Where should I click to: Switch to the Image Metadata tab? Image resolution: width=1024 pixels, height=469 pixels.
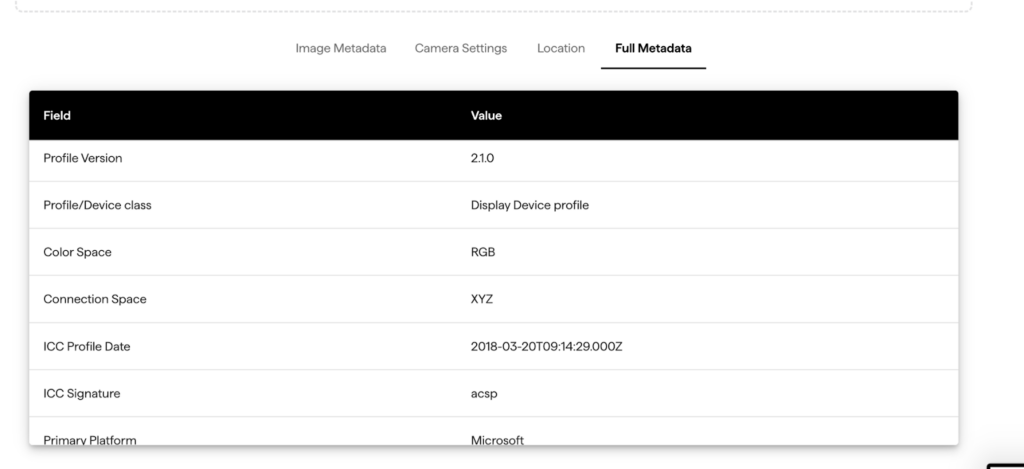[340, 48]
